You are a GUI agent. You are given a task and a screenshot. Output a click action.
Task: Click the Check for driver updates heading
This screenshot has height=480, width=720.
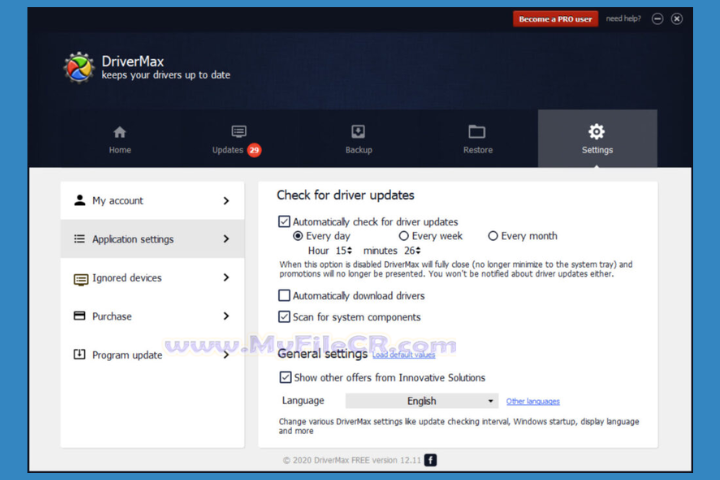click(x=345, y=195)
